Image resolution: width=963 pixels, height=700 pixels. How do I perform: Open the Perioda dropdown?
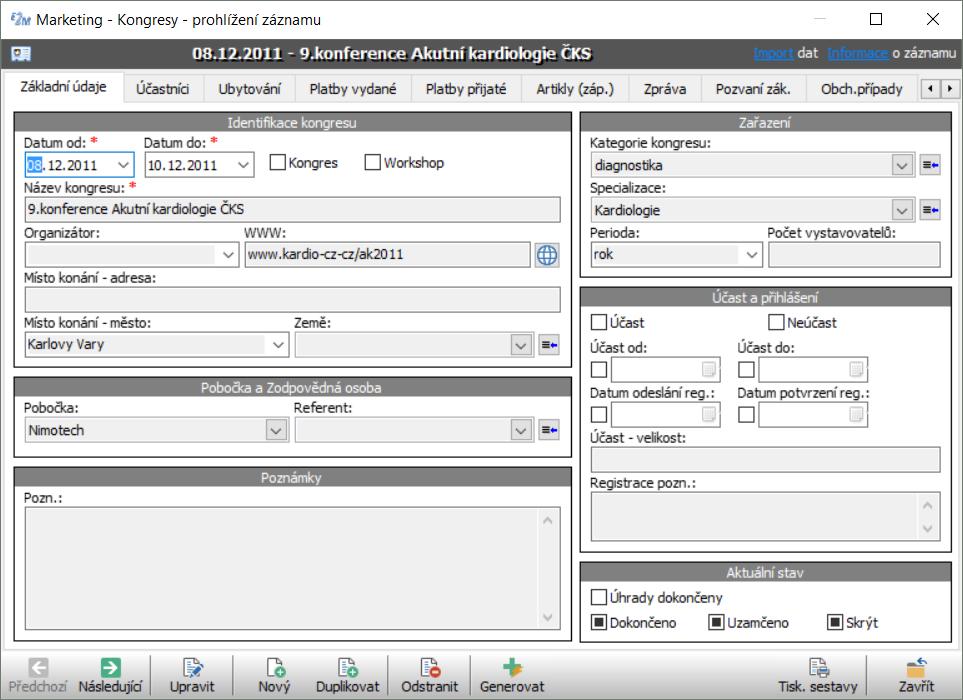click(x=752, y=255)
